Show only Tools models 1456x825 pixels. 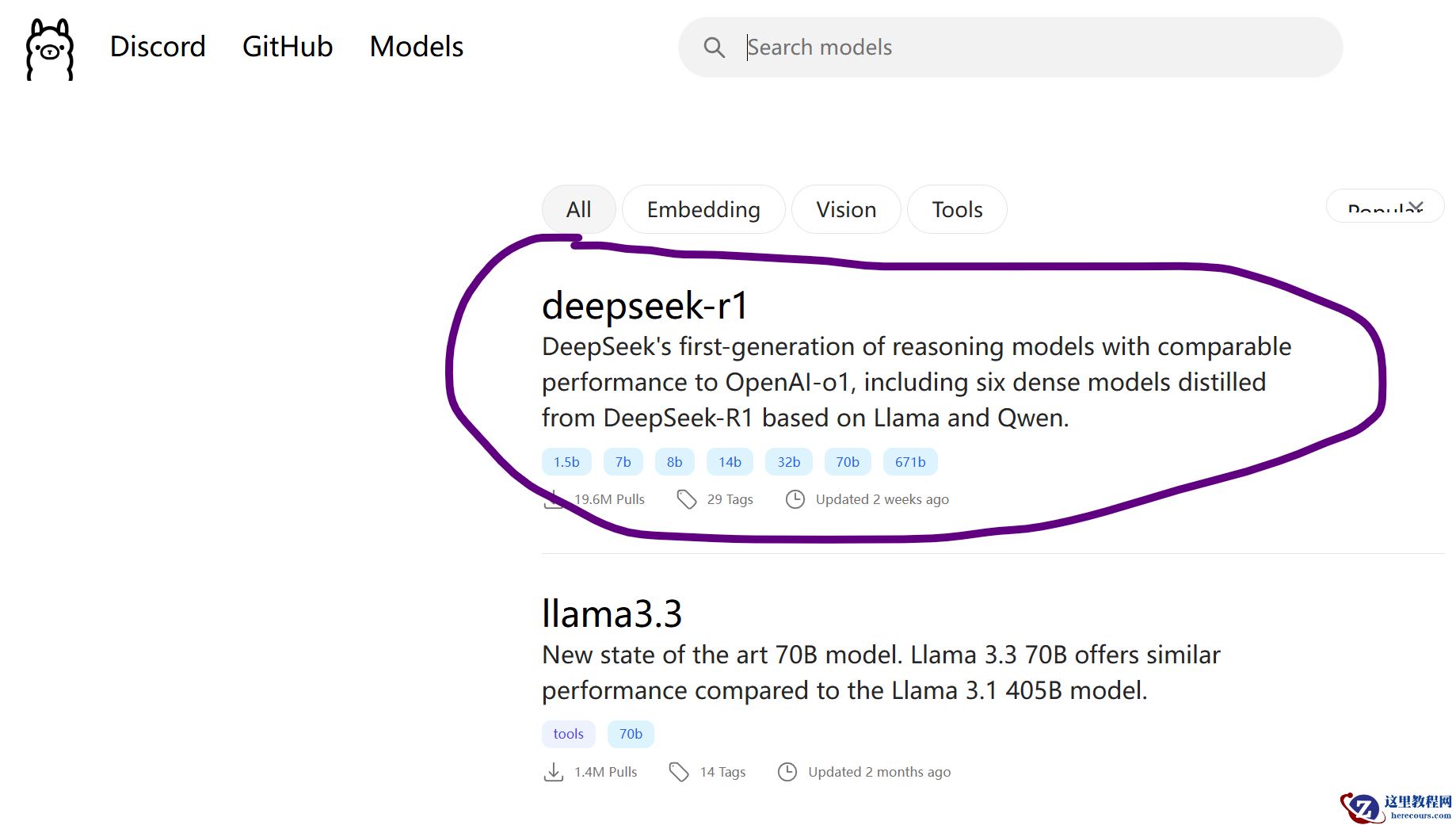[x=957, y=209]
